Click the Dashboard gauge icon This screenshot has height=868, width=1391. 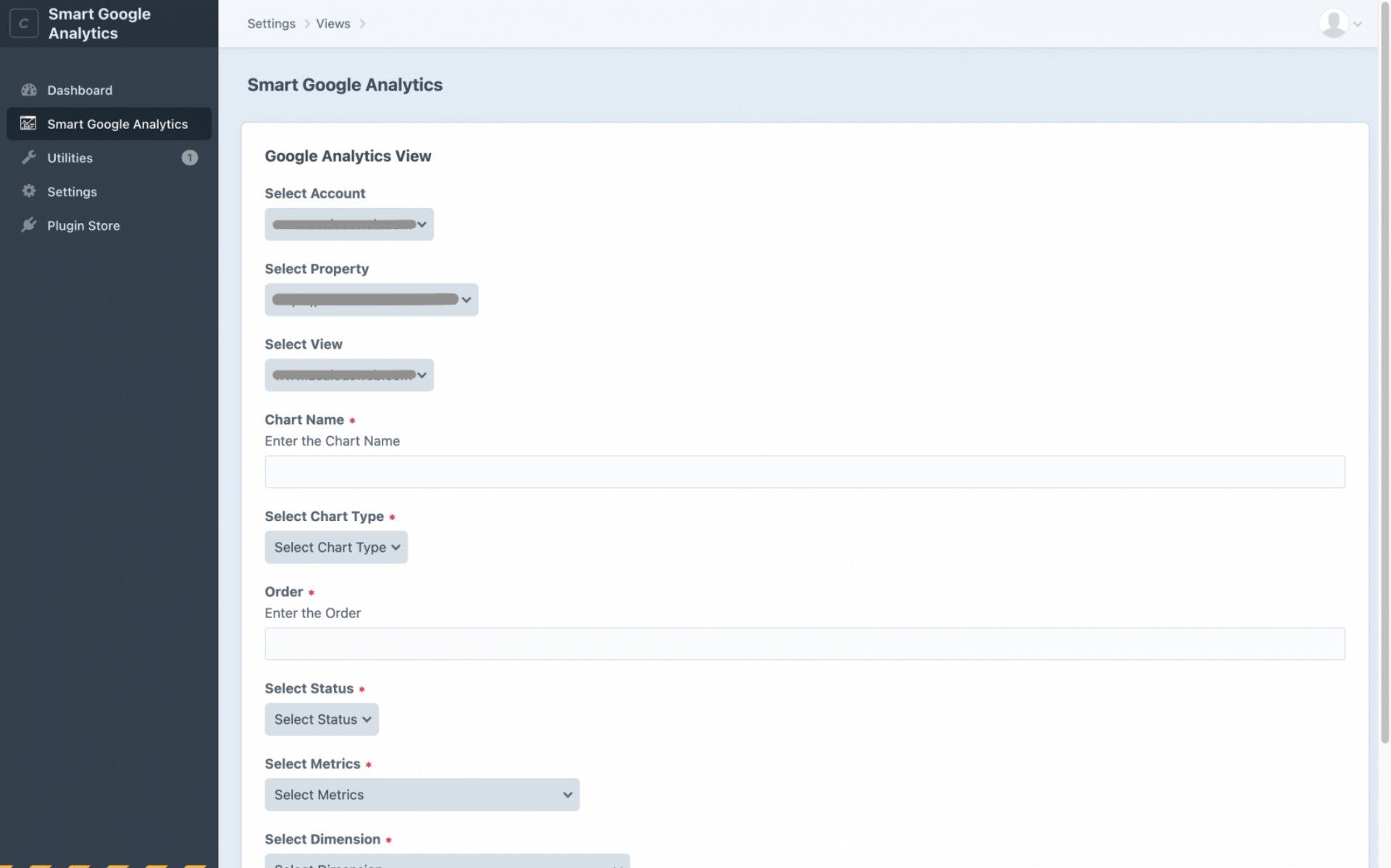coord(29,90)
